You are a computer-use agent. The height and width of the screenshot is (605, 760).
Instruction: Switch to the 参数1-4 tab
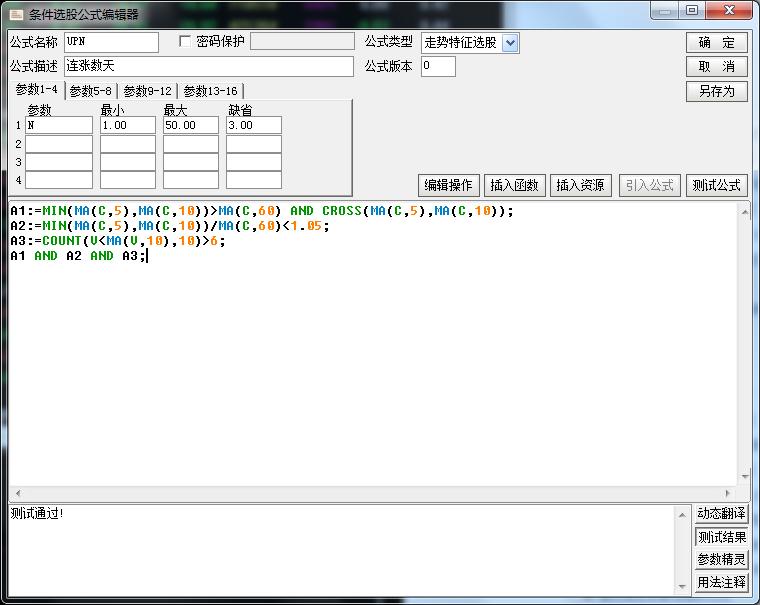(x=36, y=90)
